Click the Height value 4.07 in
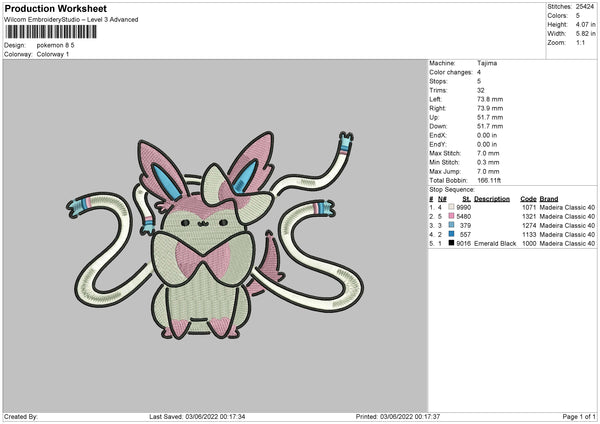Screen dimensions: 600x424 585,24
